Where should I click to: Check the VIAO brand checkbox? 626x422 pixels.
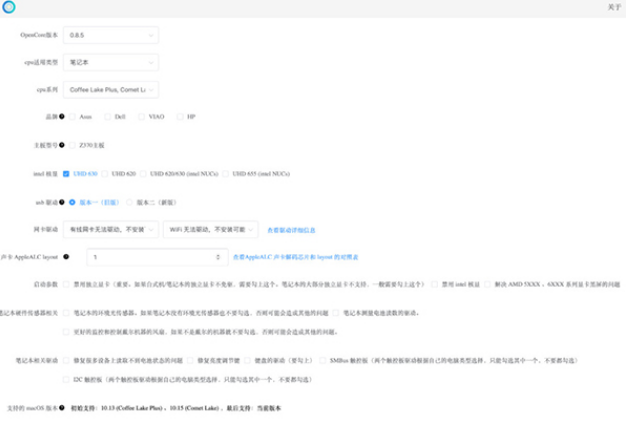(x=141, y=117)
